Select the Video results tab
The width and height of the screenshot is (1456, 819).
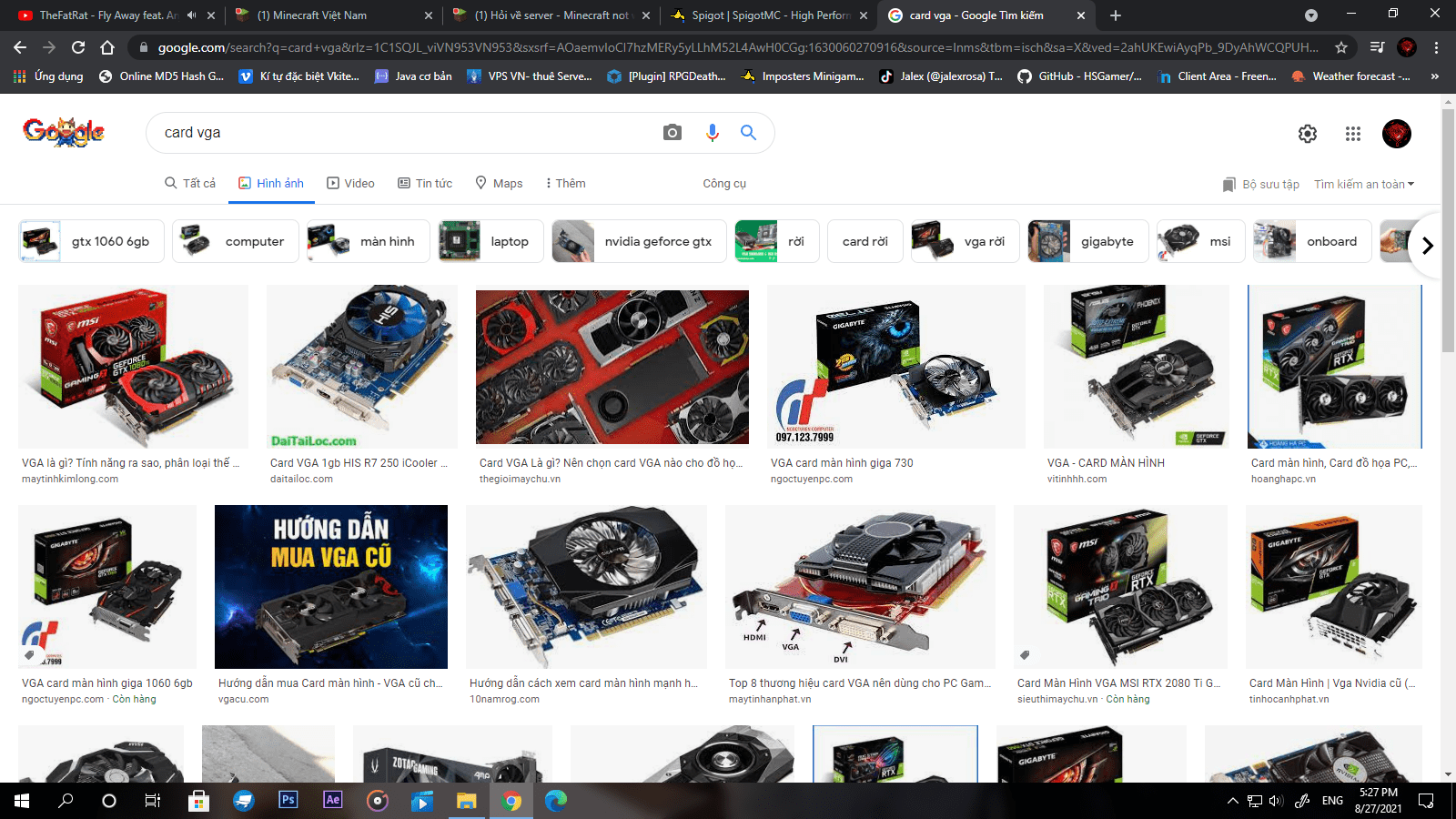[350, 183]
